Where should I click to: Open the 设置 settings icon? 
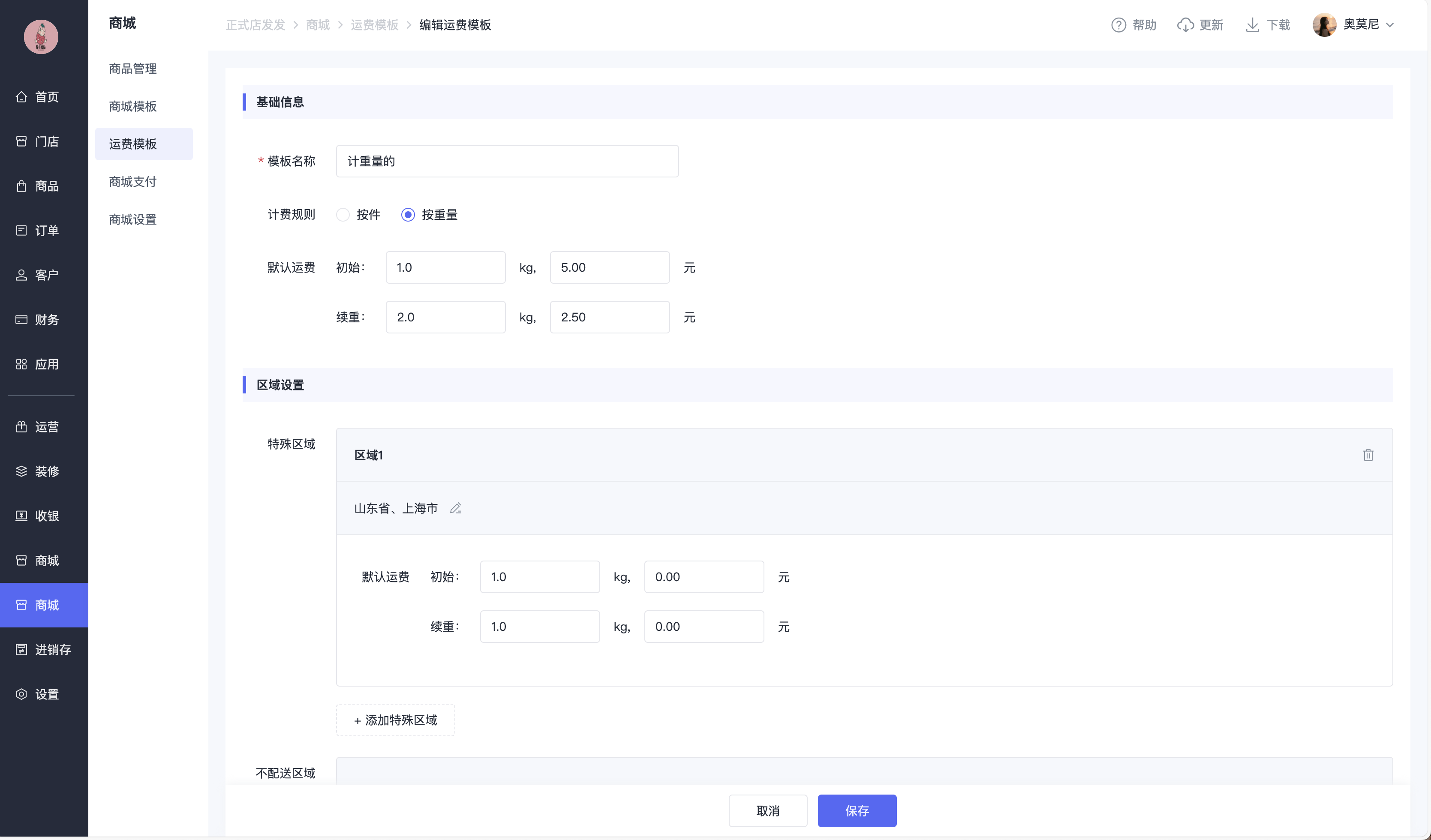click(21, 694)
